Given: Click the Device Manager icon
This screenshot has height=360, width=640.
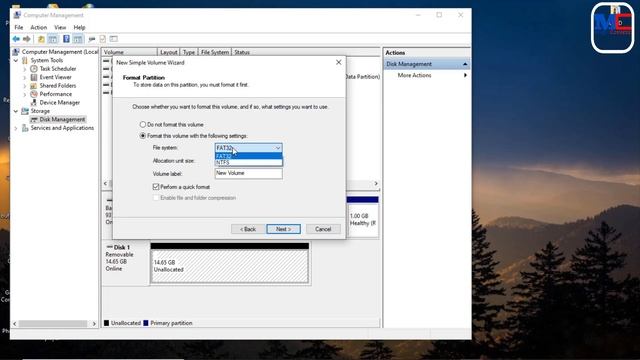Looking at the screenshot, I should click(x=34, y=102).
